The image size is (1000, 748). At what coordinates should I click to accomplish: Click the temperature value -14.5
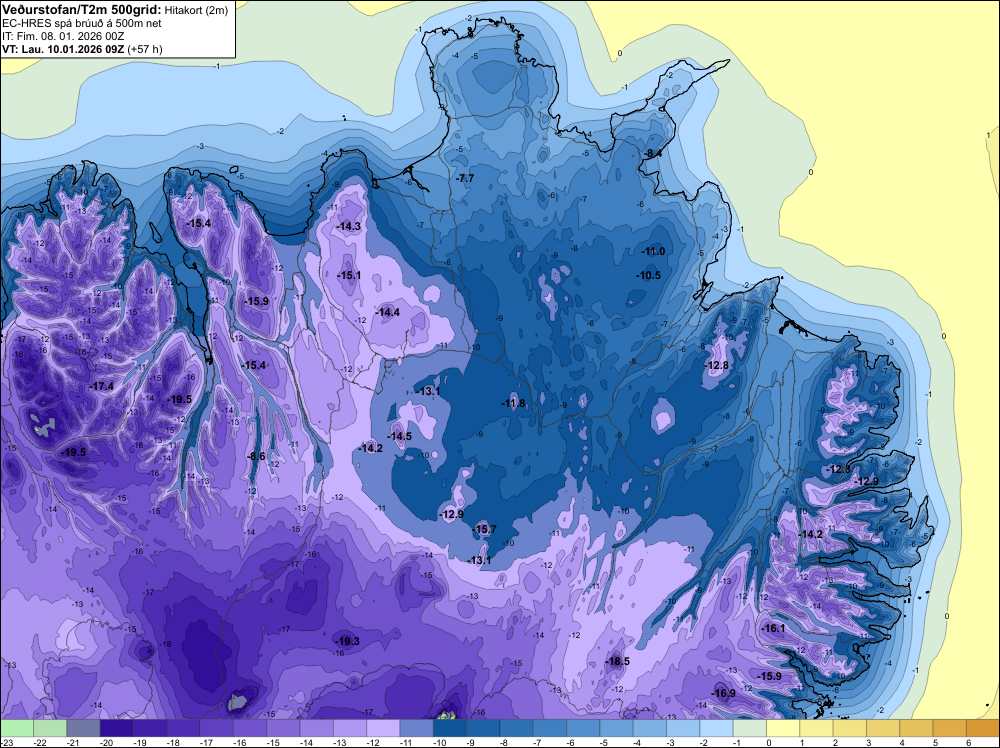pos(400,437)
